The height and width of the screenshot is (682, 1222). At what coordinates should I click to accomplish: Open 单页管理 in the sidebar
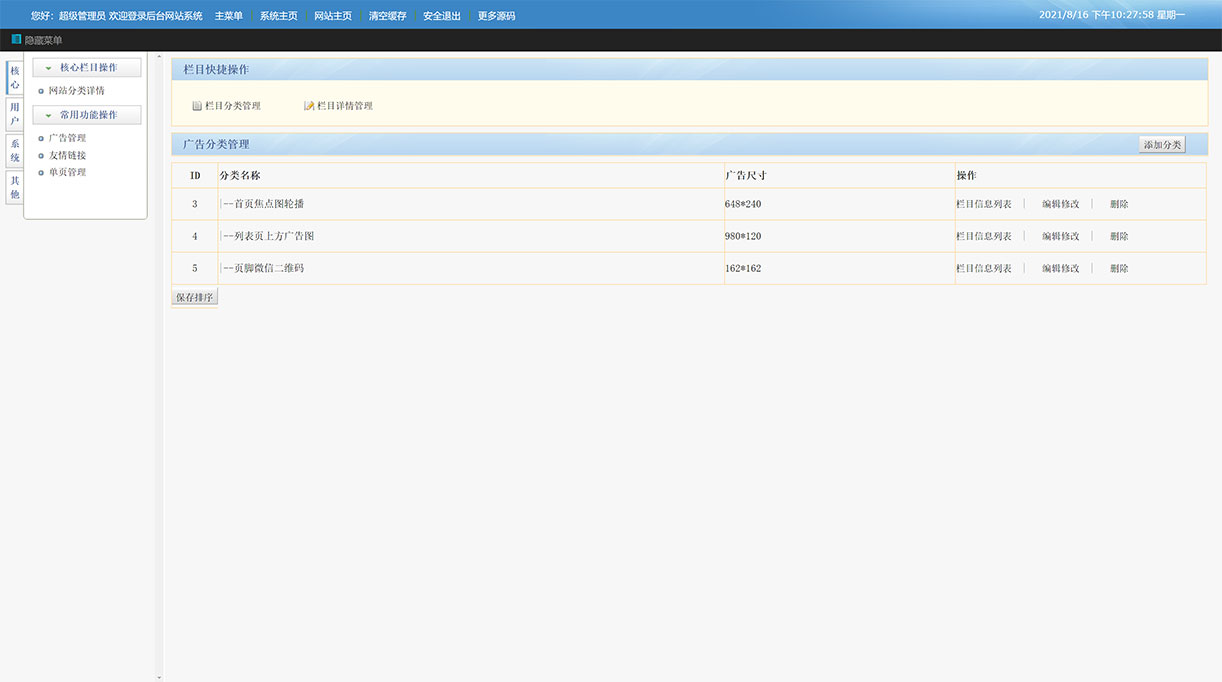tap(67, 172)
